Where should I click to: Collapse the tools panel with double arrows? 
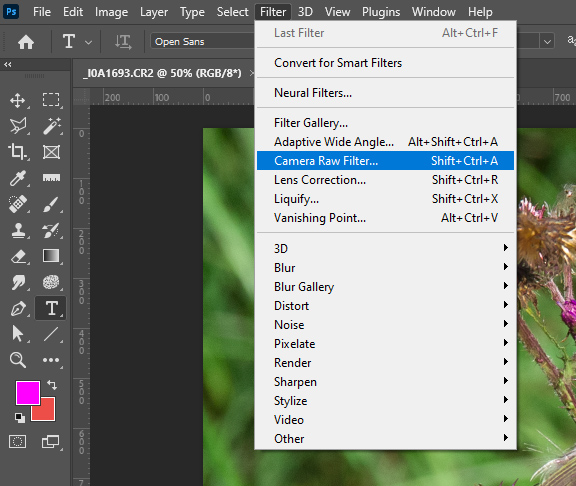point(8,65)
